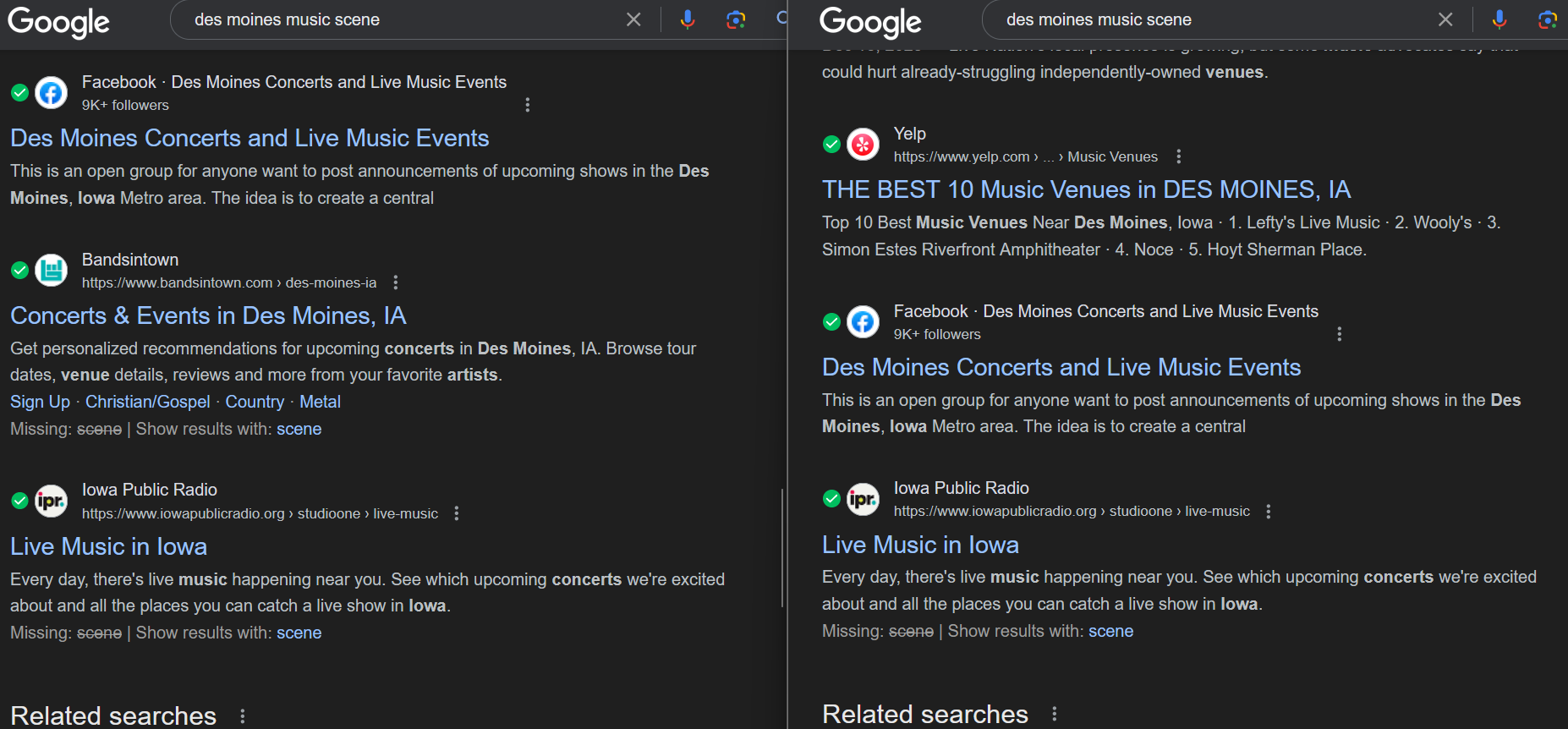Open Google Lens image search in right window

(1548, 19)
